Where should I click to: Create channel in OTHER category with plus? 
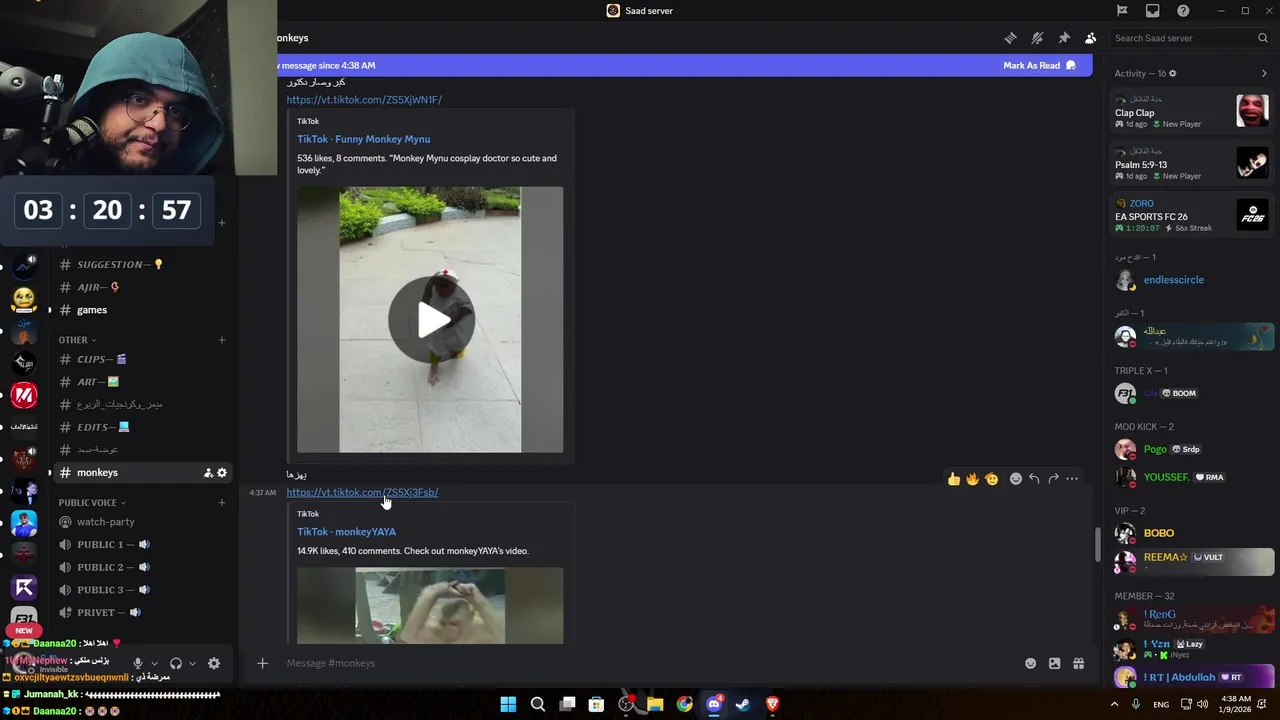click(x=222, y=340)
